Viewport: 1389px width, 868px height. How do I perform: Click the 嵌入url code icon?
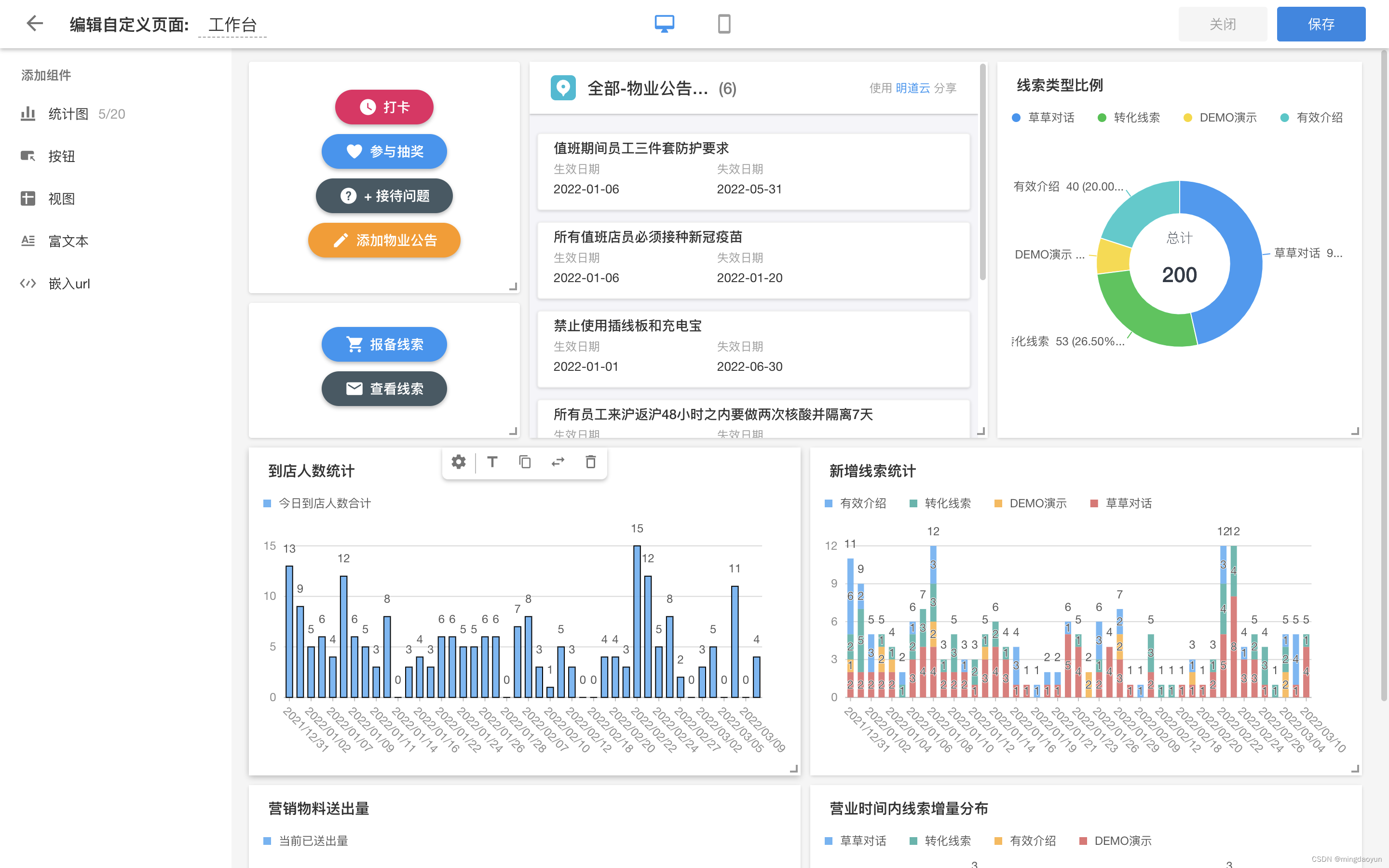click(x=27, y=284)
